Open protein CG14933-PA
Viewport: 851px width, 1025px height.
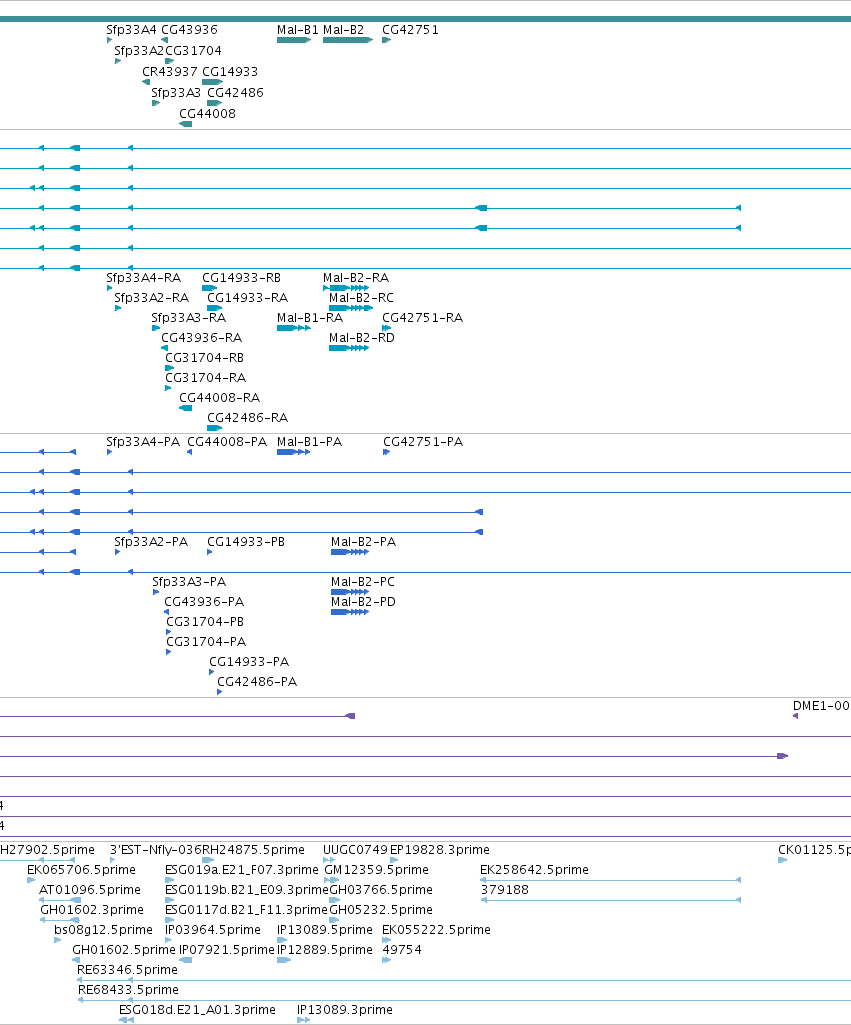click(x=249, y=662)
